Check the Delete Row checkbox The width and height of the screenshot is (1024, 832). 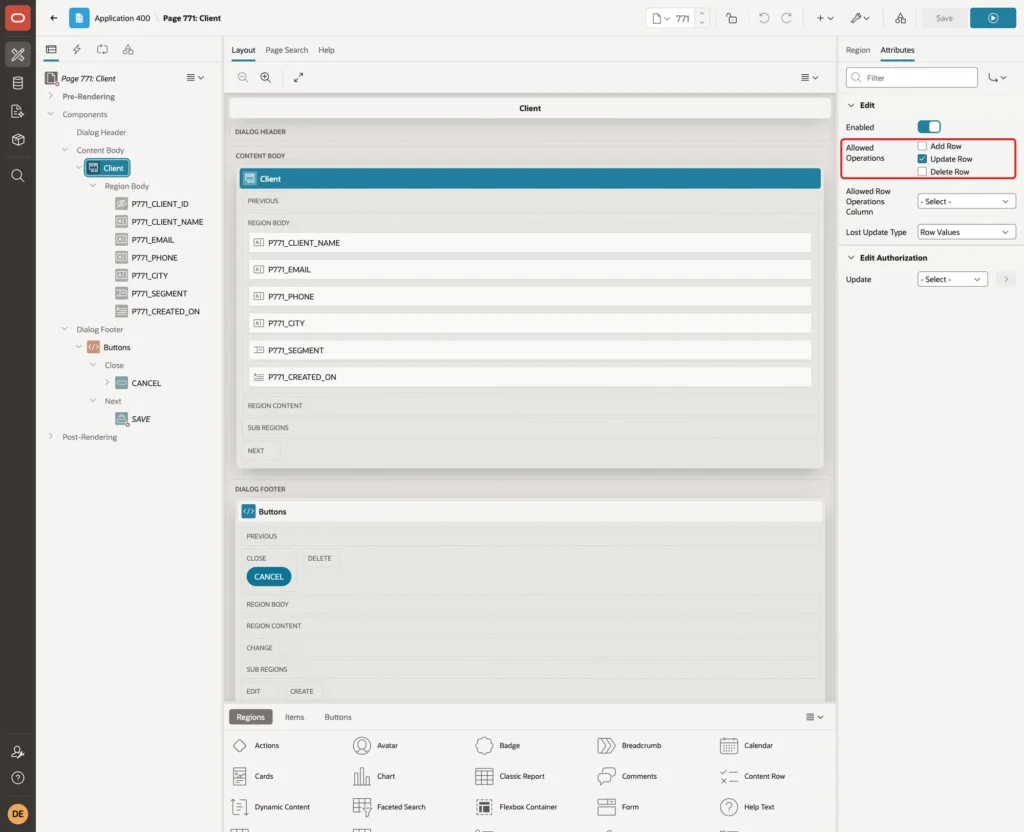pos(922,172)
